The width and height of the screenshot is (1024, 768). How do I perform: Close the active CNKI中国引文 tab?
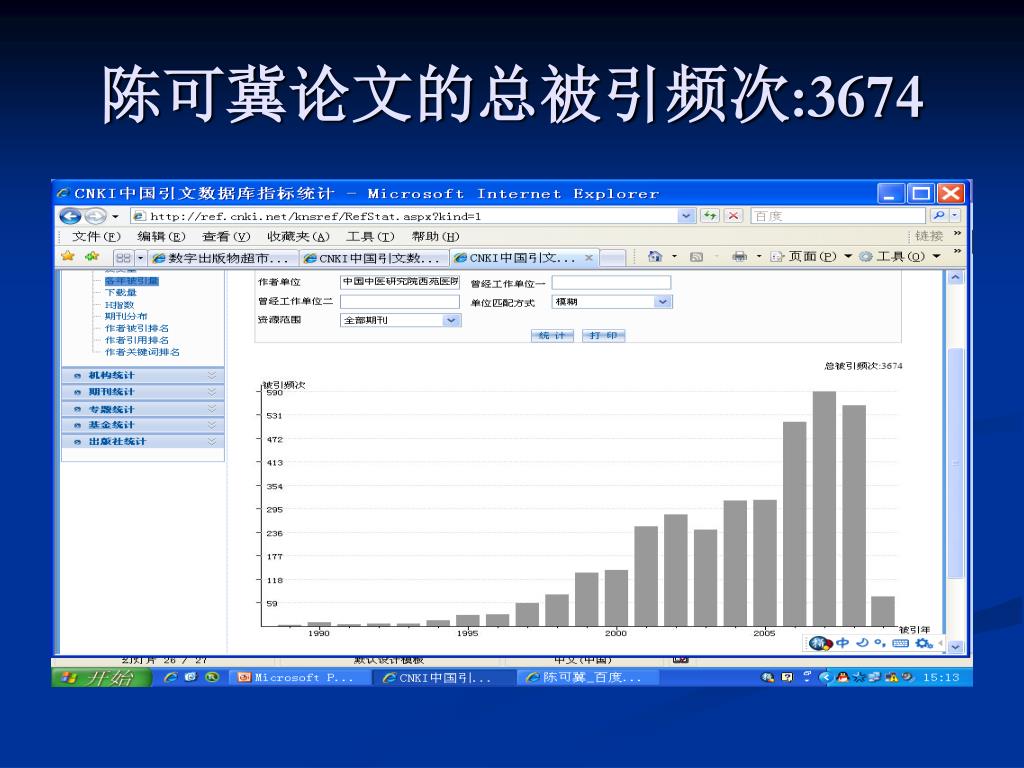click(588, 258)
